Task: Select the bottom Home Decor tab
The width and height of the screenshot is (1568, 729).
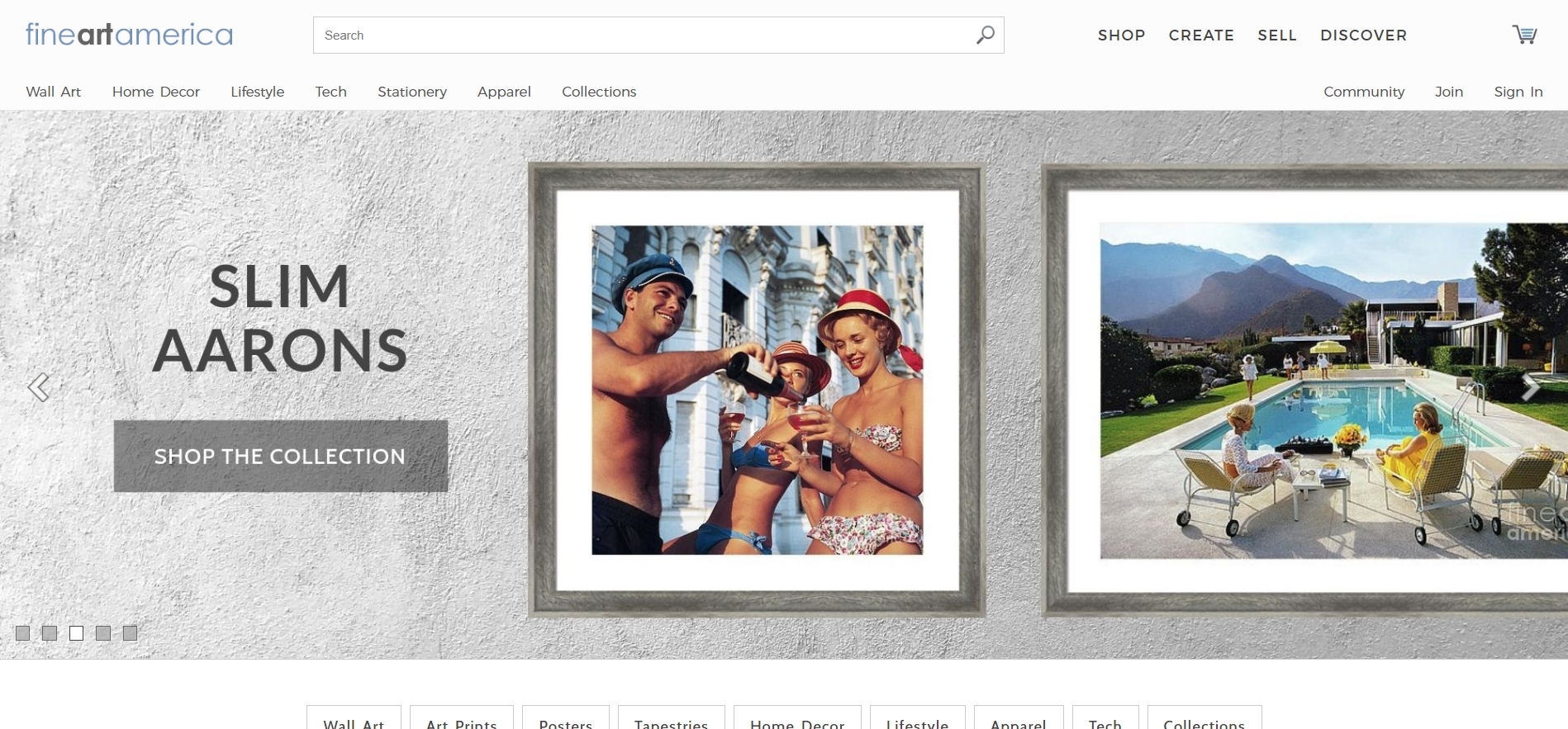Action: pyautogui.click(x=797, y=718)
